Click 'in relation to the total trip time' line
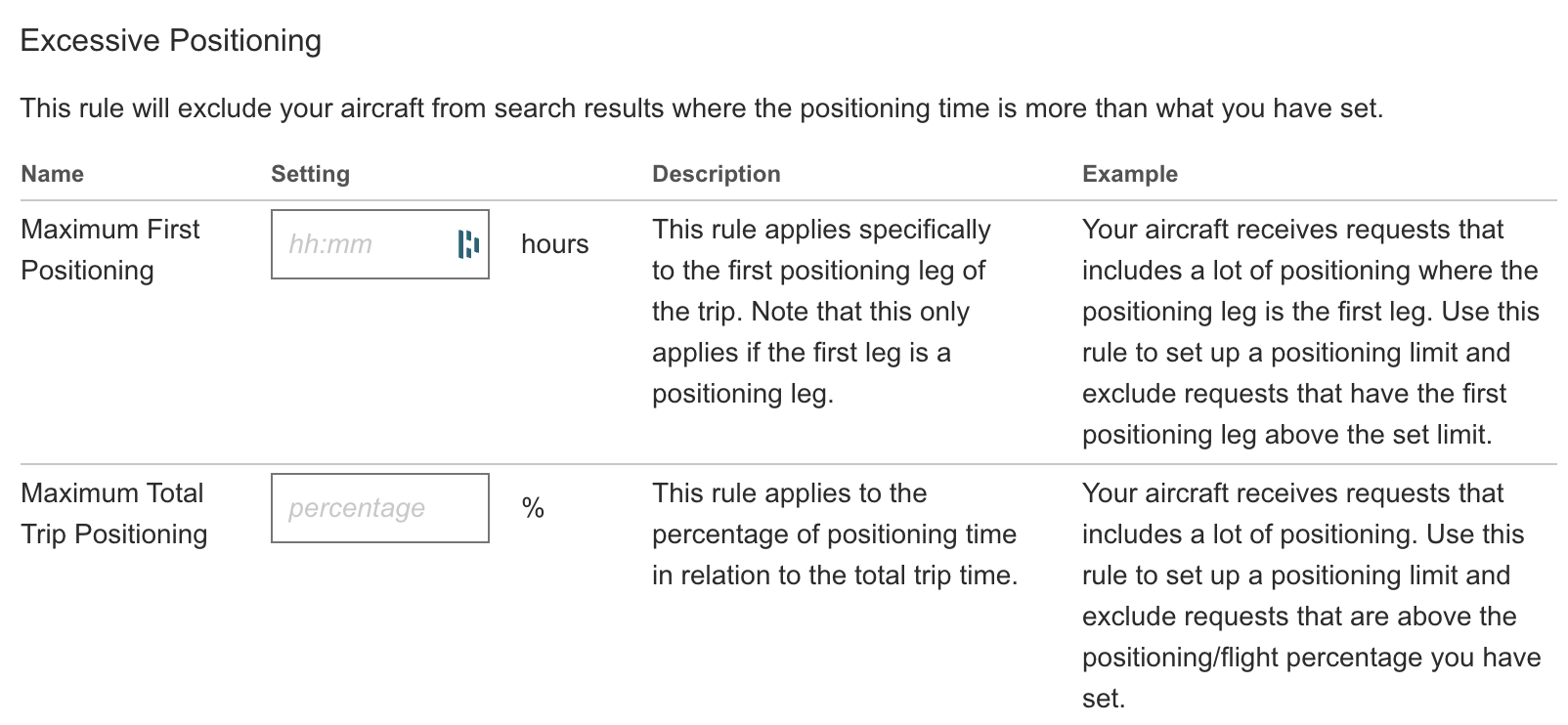Image resolution: width=1568 pixels, height=725 pixels. click(x=835, y=576)
